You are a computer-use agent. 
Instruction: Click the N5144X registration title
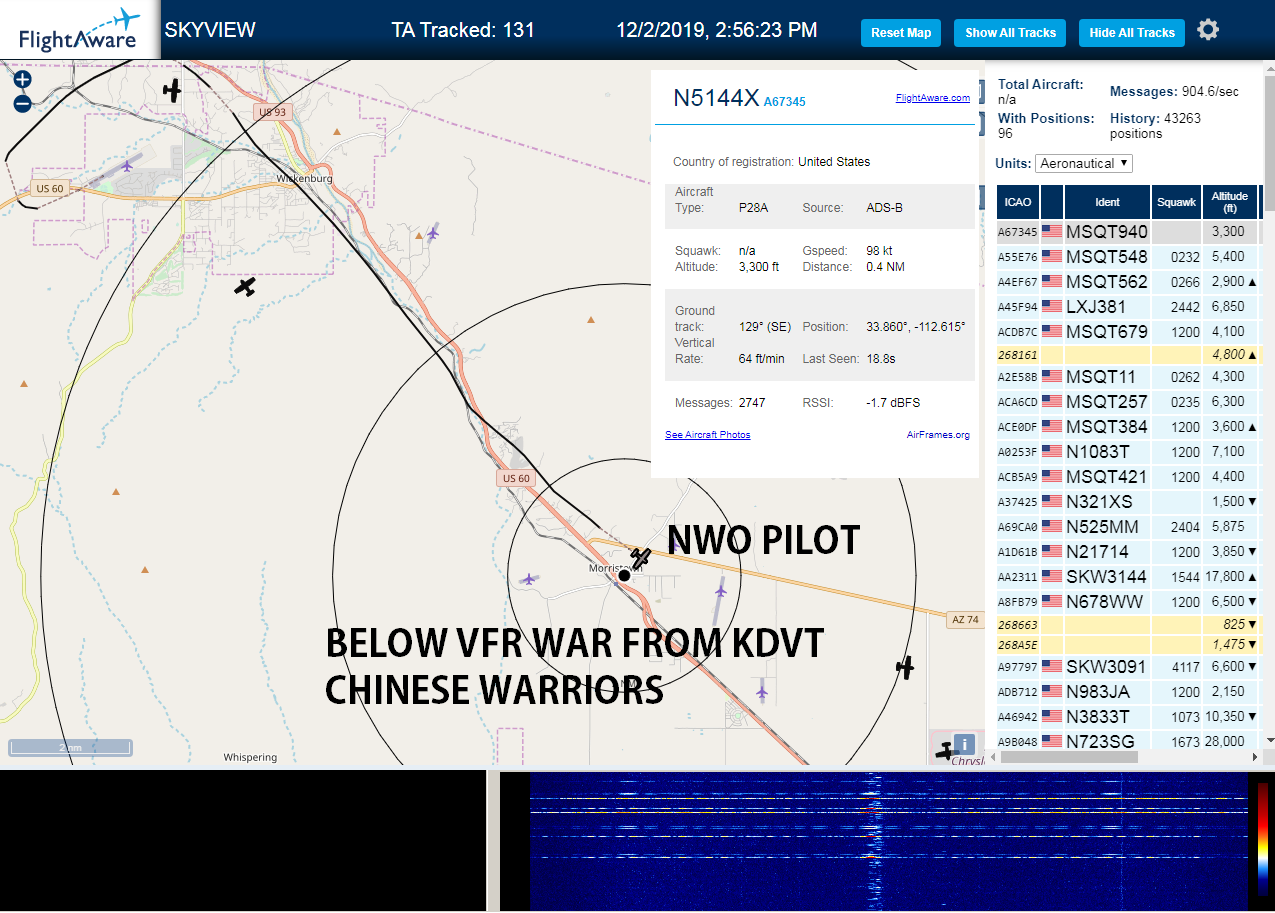pos(716,98)
